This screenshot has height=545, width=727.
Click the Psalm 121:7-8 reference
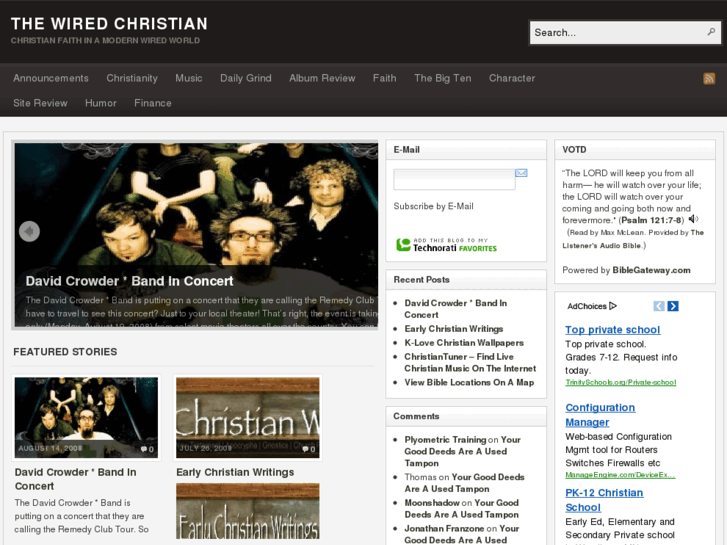click(652, 220)
